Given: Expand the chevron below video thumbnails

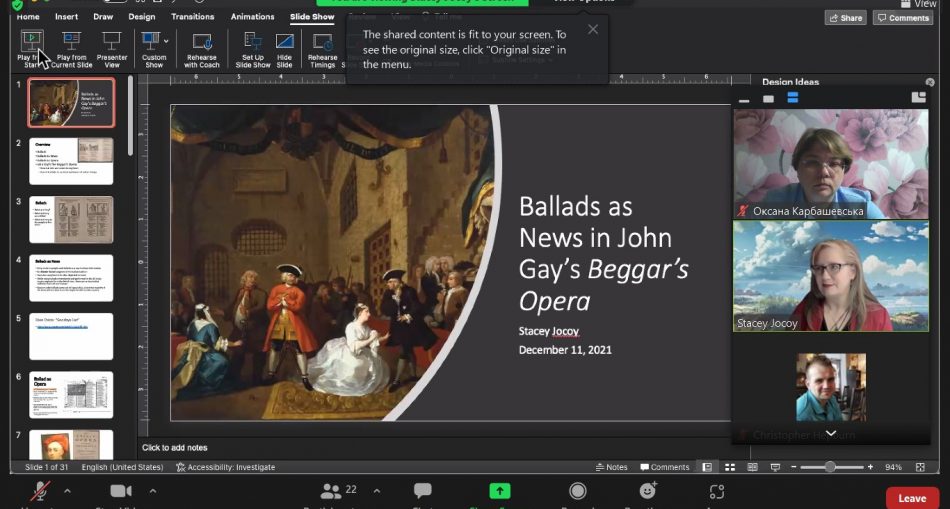Looking at the screenshot, I should click(830, 432).
